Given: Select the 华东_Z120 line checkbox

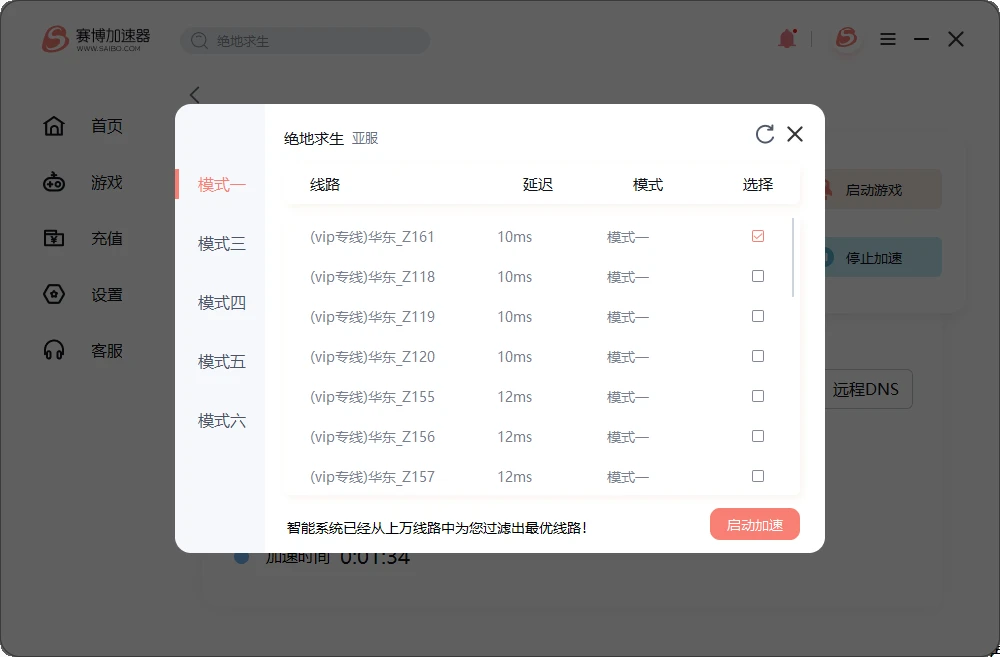Looking at the screenshot, I should click(x=758, y=356).
